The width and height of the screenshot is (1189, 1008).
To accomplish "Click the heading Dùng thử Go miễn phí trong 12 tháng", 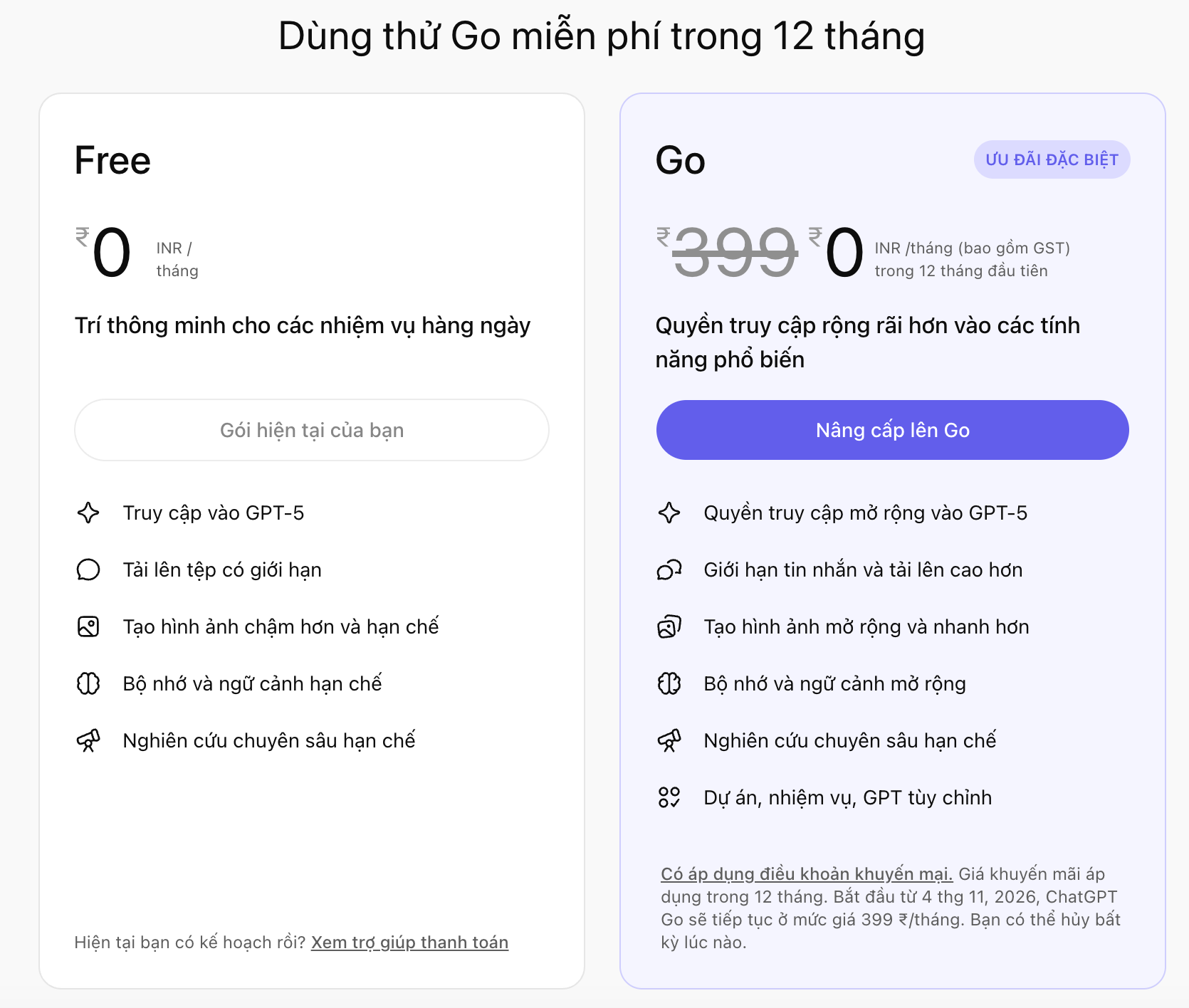I will (x=602, y=36).
